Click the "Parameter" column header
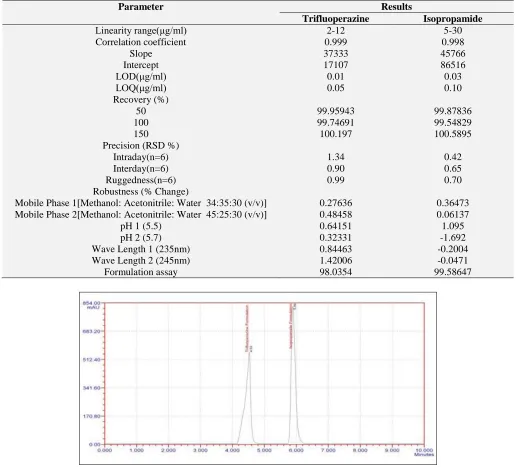Screen dimensions: 516x467 (x=141, y=7)
